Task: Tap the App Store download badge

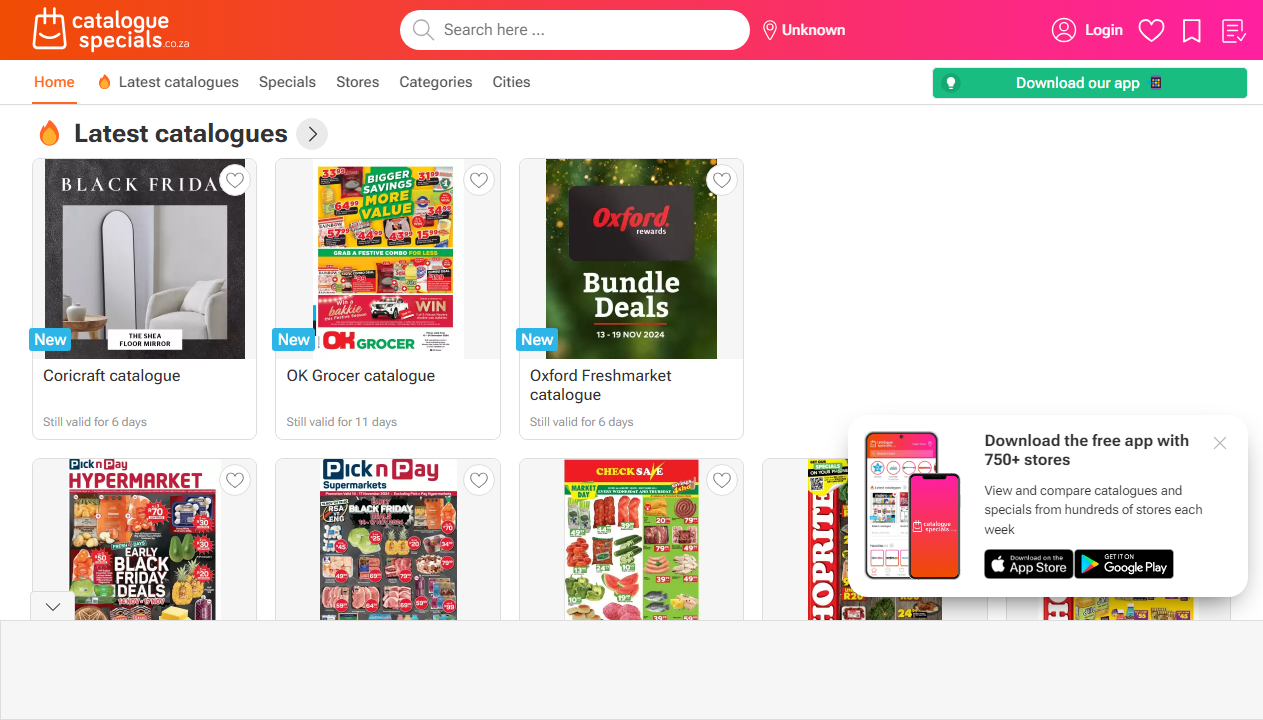Action: [1028, 564]
